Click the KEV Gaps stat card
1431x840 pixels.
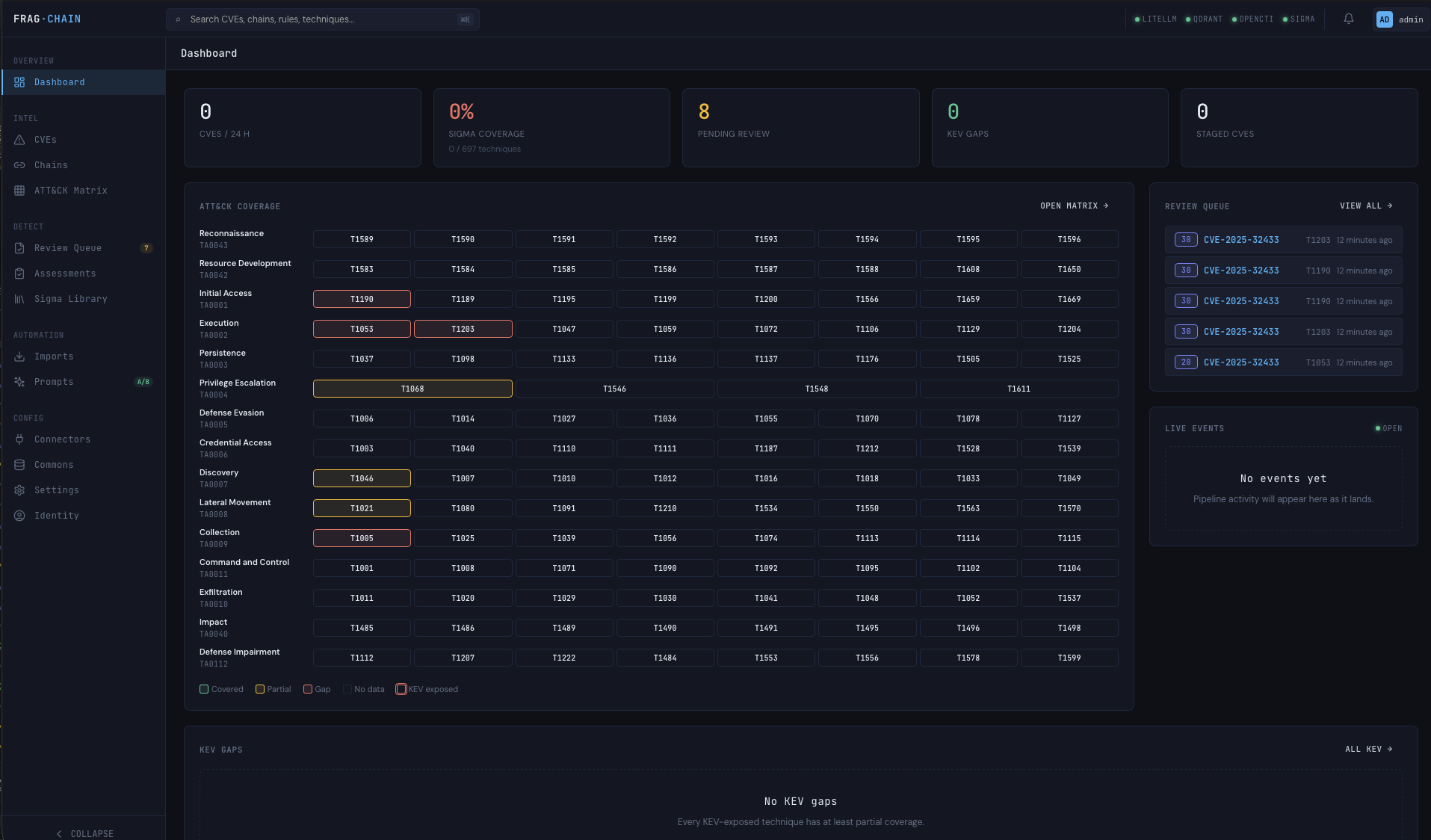(x=1050, y=128)
